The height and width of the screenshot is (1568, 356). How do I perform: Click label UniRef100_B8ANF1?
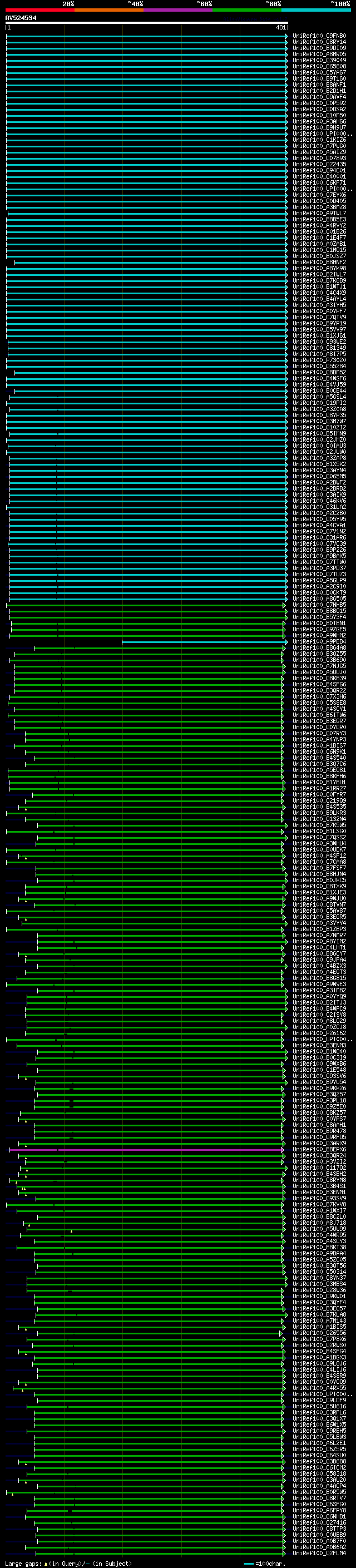point(319,85)
